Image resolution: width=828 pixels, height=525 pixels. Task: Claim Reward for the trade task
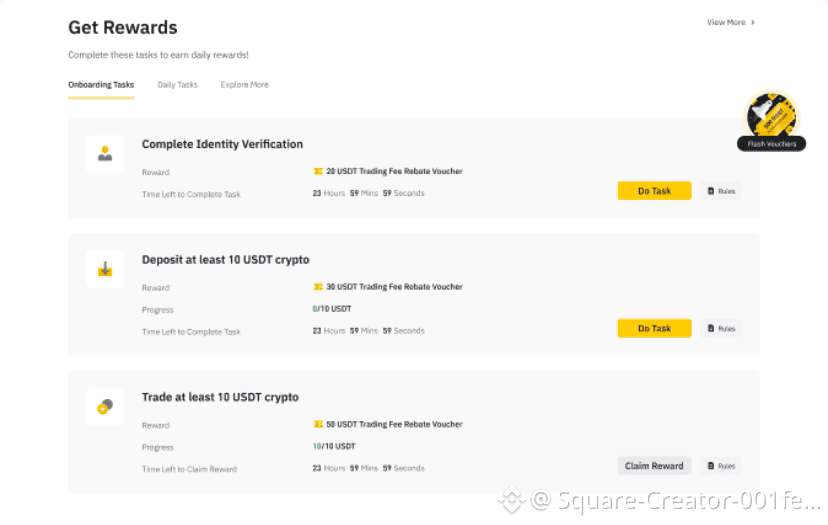point(654,466)
